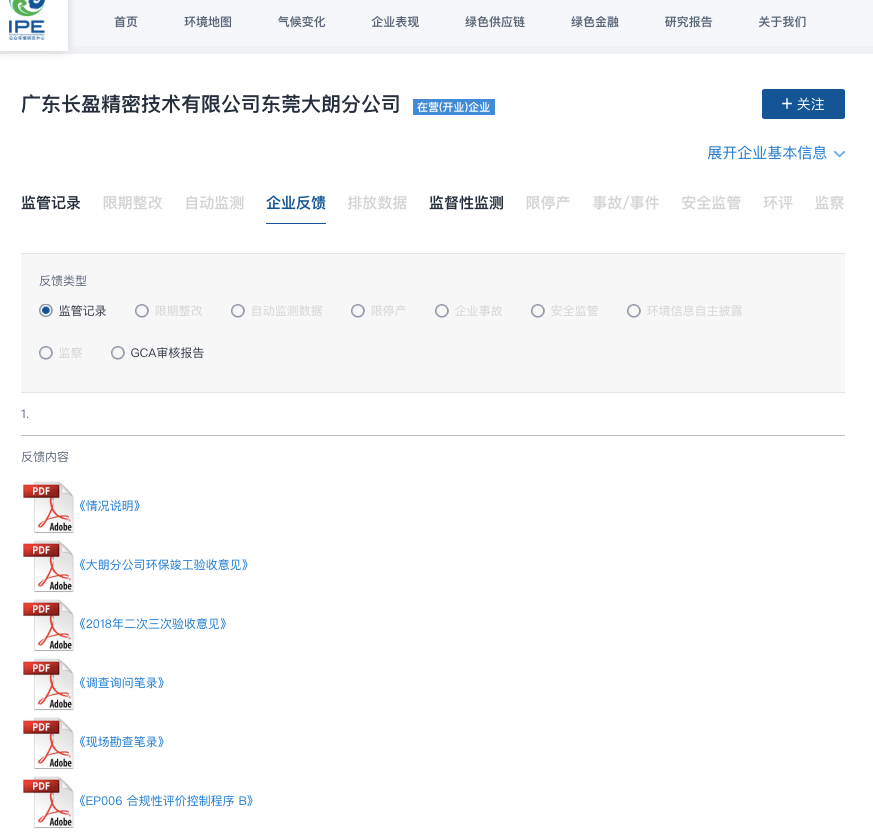Switch to the 监管记录 tab
Image resolution: width=873 pixels, height=834 pixels.
coord(51,203)
